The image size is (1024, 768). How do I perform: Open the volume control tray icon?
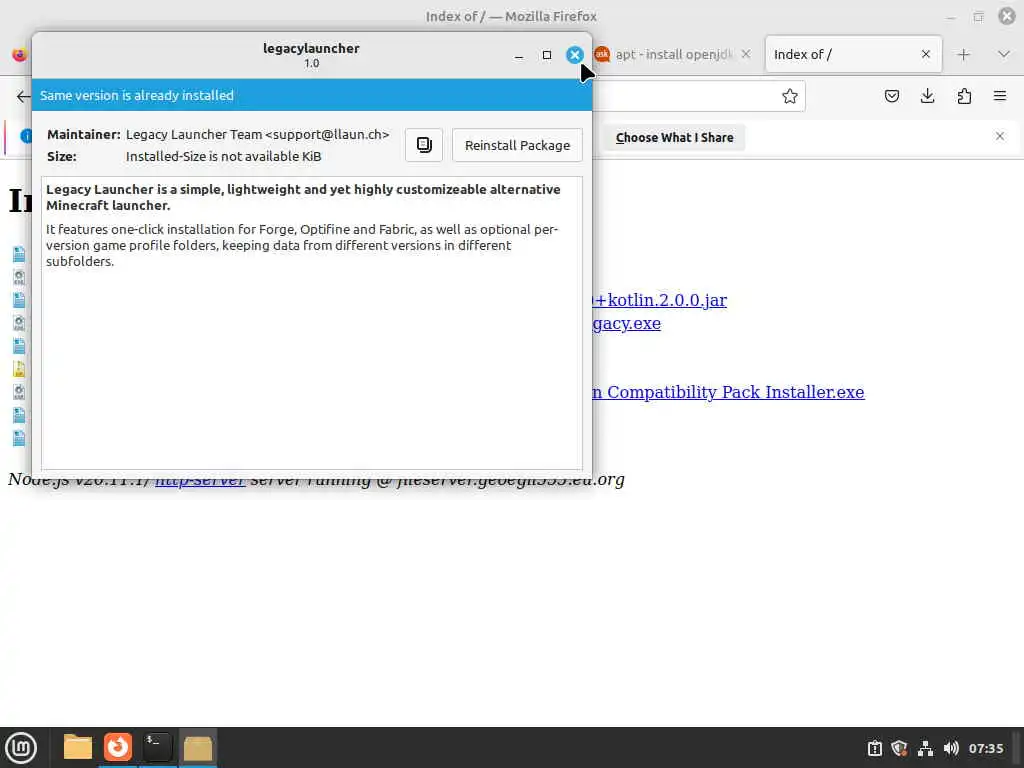(x=951, y=748)
